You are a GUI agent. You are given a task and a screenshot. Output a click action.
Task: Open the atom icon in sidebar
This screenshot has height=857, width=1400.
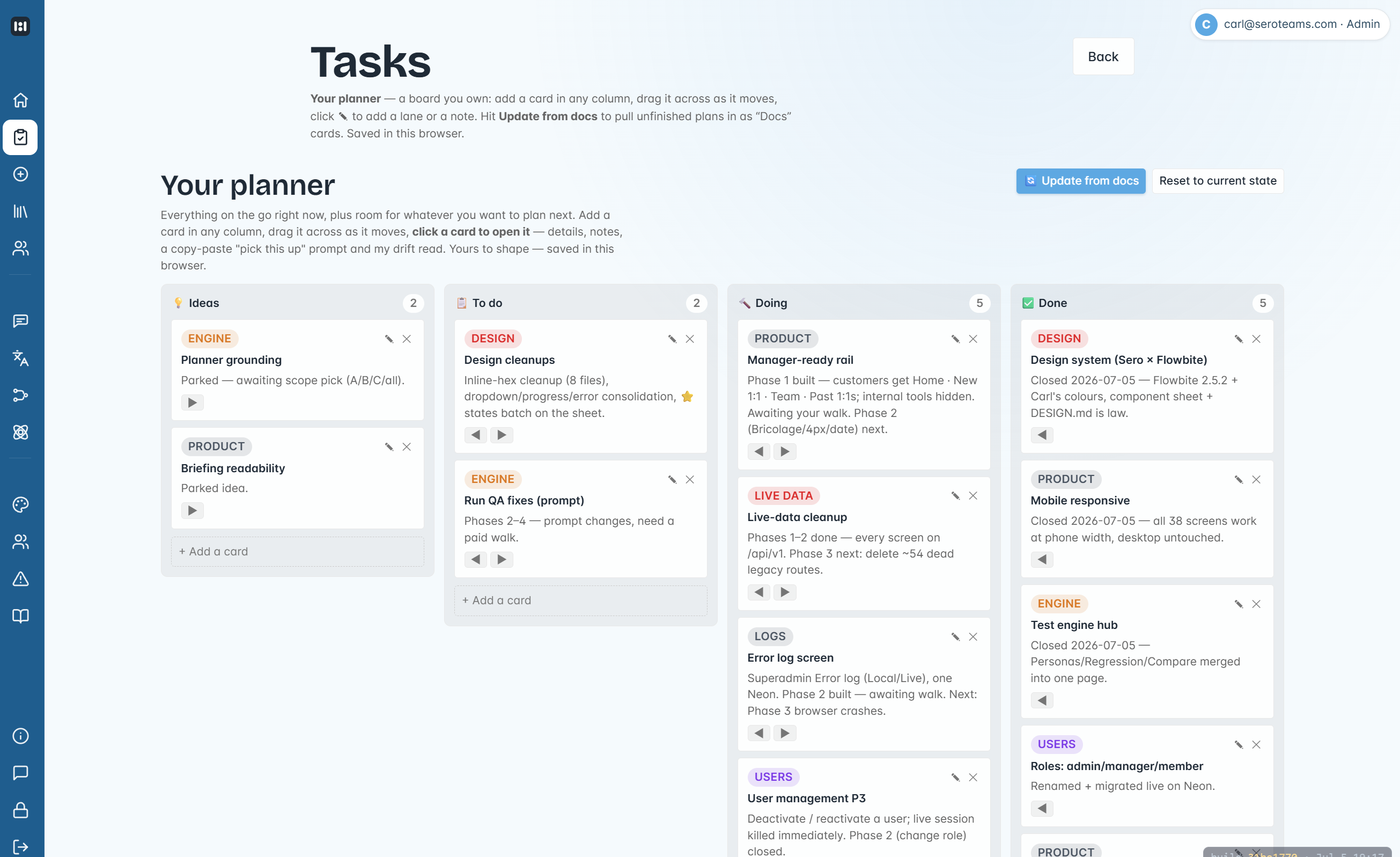pos(20,432)
